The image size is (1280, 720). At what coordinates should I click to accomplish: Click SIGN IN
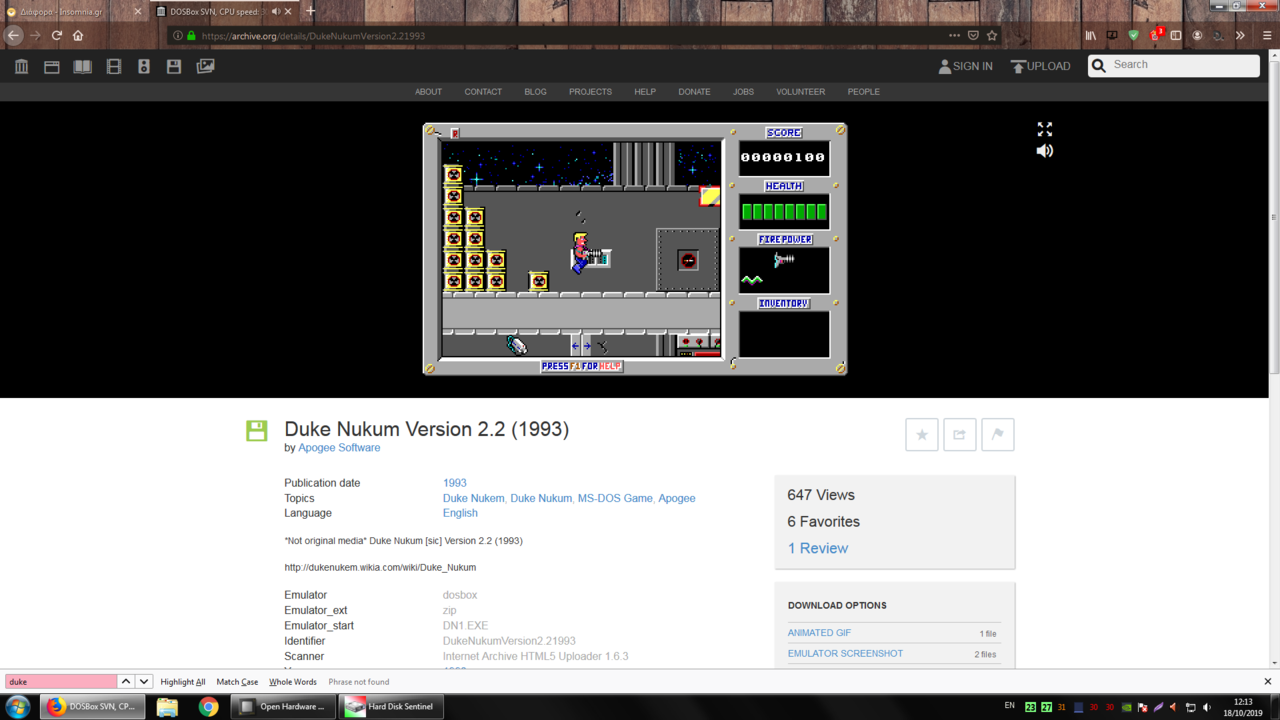point(965,66)
